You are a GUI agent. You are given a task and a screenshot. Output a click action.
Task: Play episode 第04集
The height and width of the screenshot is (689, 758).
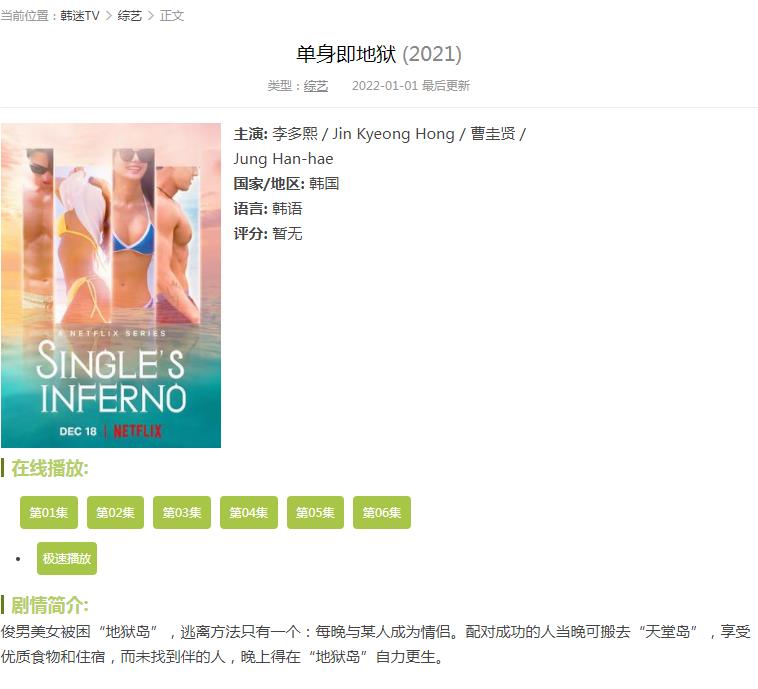click(x=248, y=512)
